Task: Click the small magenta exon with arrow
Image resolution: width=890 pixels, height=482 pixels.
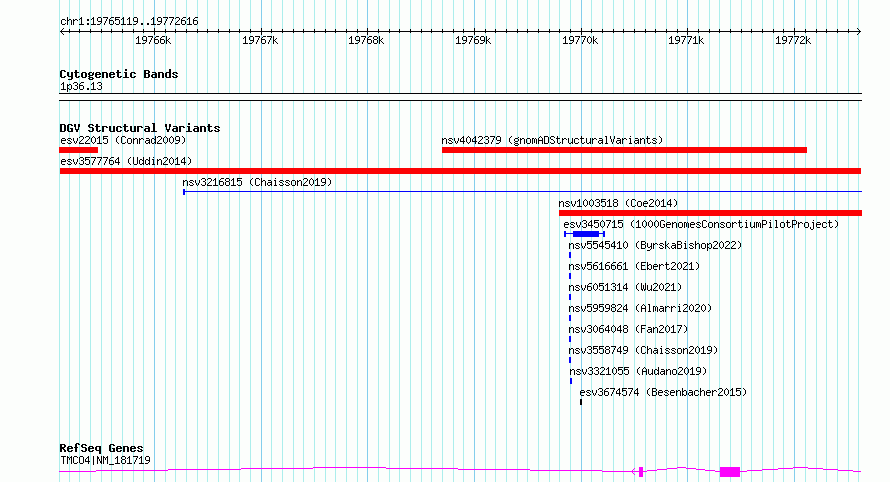Action: (x=639, y=472)
